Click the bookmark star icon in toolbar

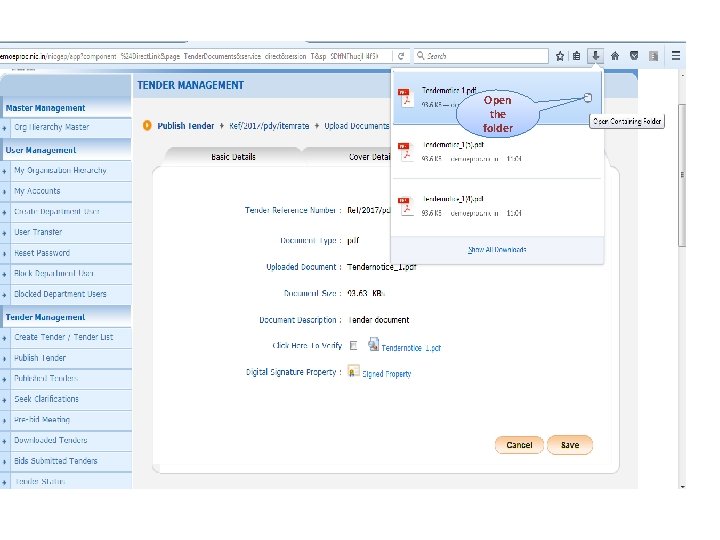(560, 56)
